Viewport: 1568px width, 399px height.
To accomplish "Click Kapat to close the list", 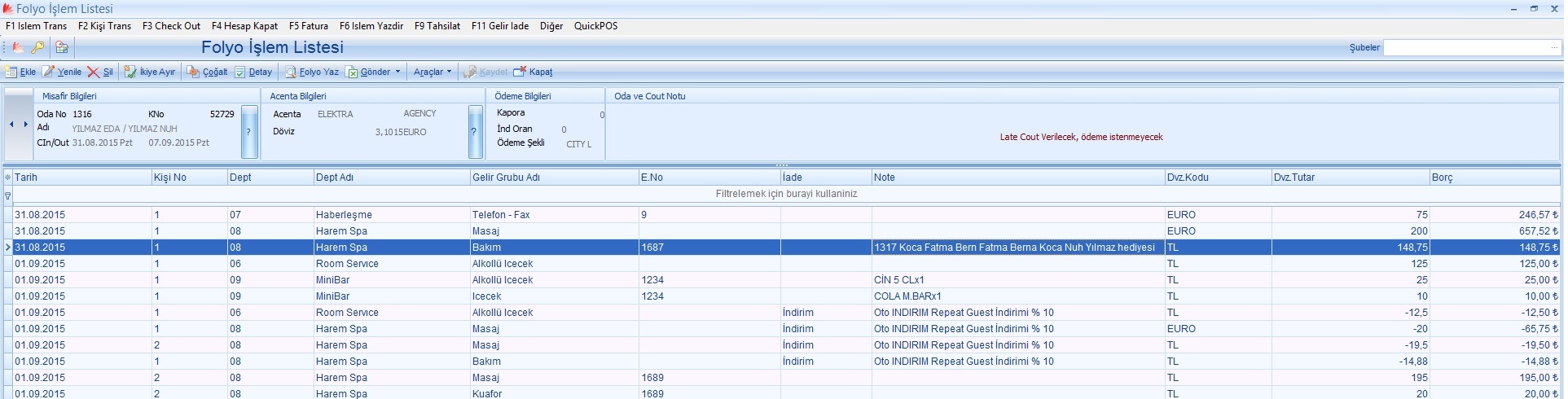I will tap(533, 72).
